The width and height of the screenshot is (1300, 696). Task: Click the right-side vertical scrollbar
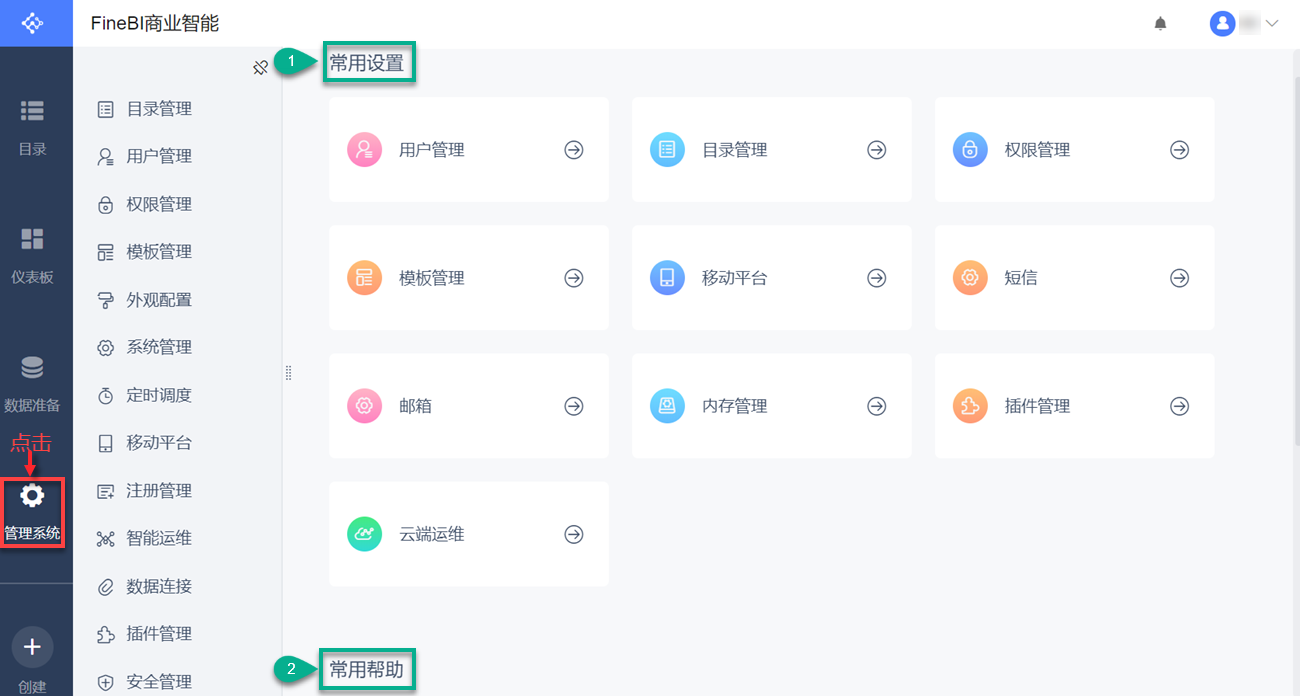coord(1296,250)
